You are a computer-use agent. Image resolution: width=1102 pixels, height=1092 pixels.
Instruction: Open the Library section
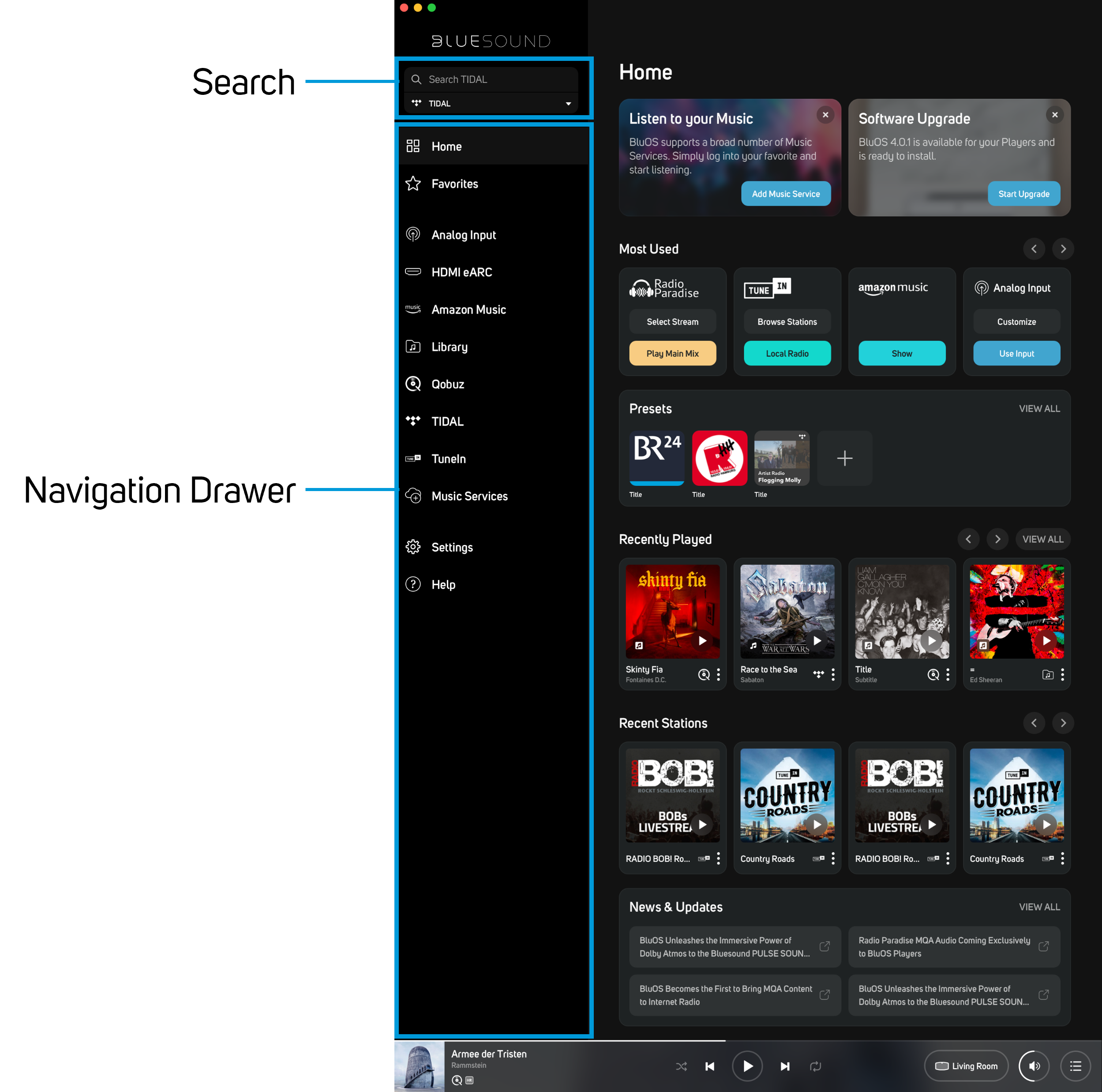click(449, 346)
